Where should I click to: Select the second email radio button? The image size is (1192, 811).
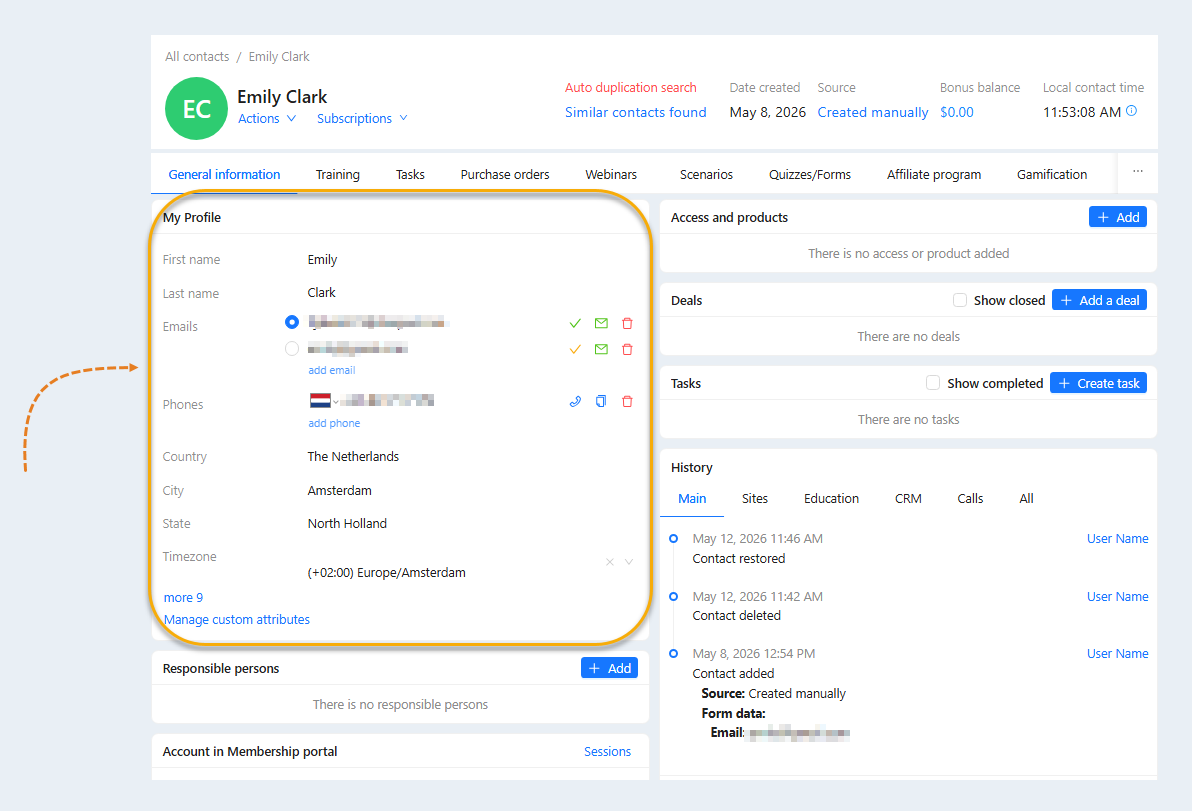point(292,349)
